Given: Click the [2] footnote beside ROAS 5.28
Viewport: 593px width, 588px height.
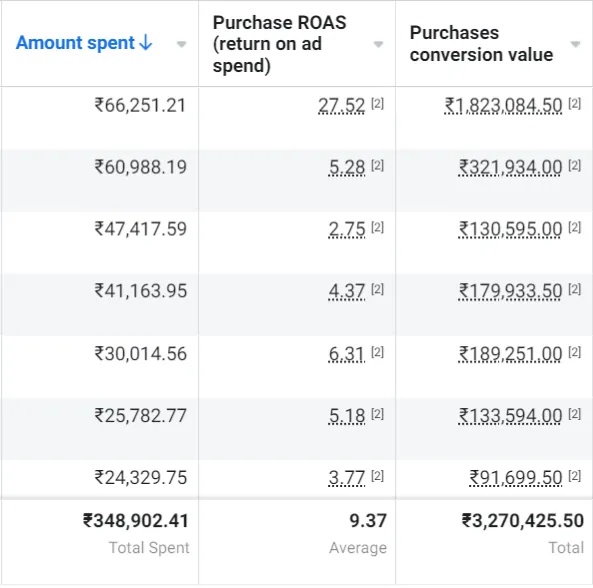Looking at the screenshot, I should coord(377,165).
